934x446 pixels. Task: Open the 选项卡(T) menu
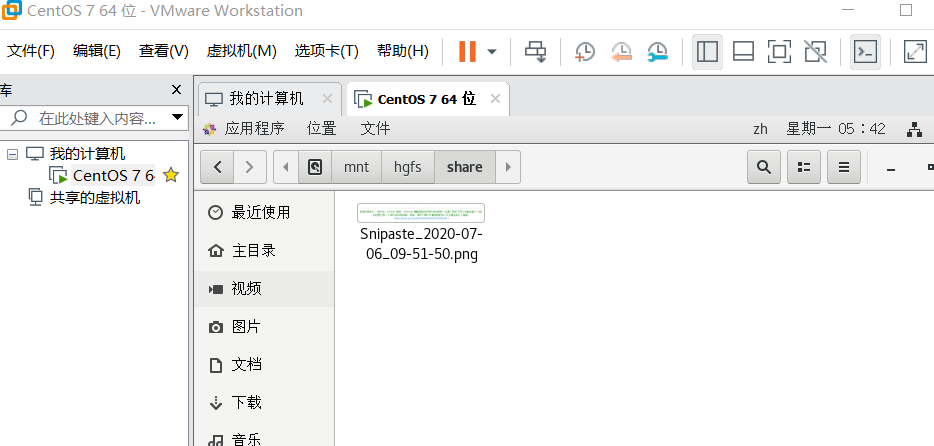pos(326,51)
